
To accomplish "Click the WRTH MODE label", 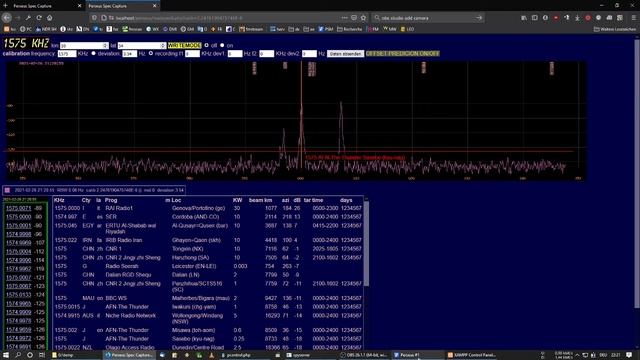I will (x=184, y=45).
